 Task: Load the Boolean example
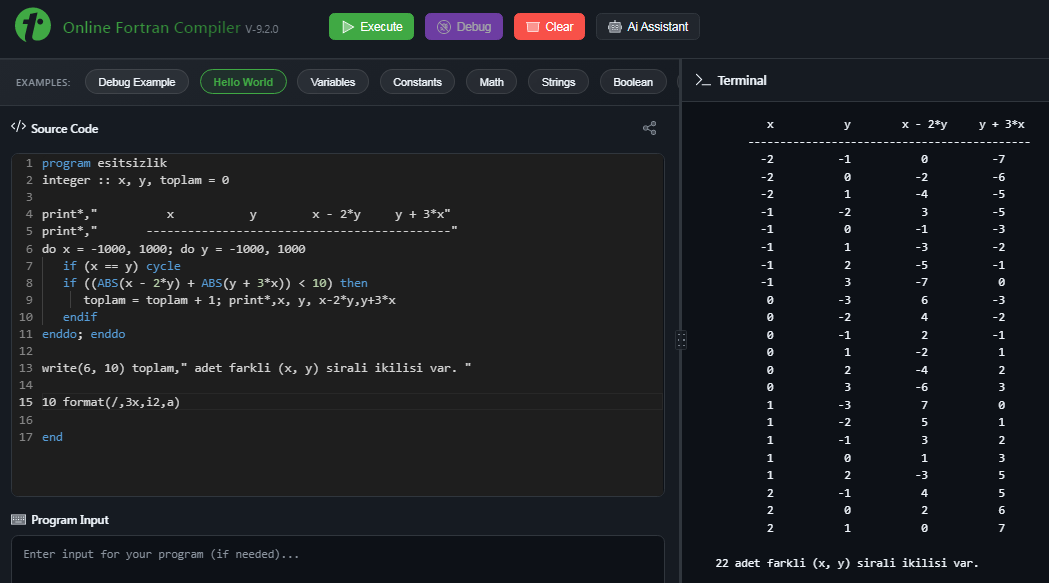(633, 82)
